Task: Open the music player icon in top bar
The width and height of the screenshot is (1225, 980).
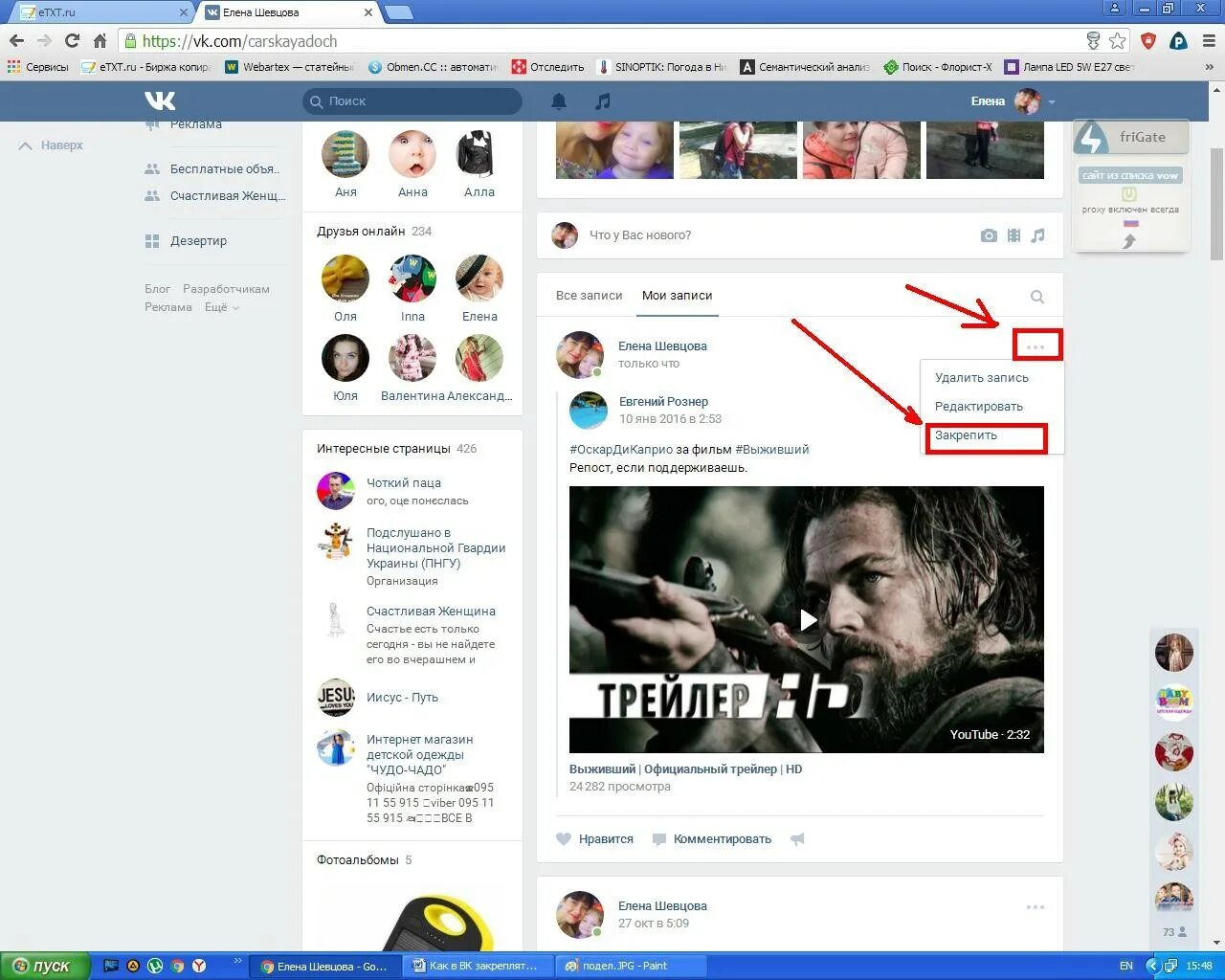Action: click(x=603, y=100)
